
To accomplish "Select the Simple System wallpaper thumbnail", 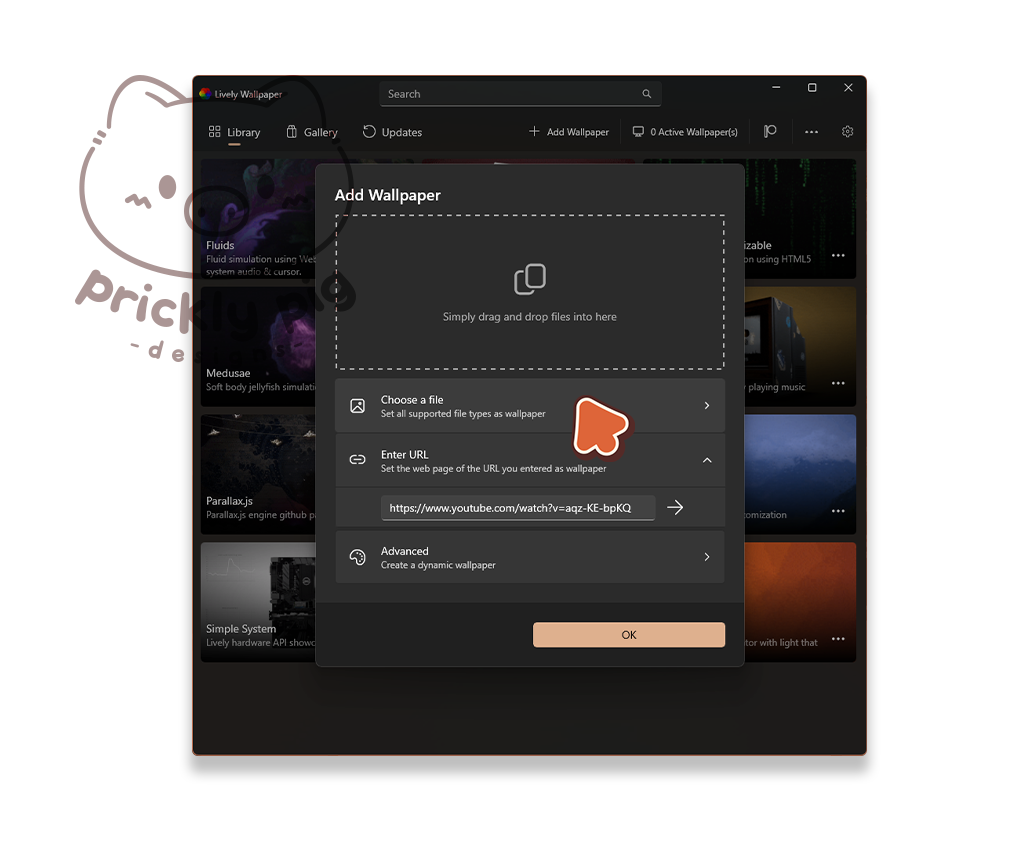I will point(259,602).
